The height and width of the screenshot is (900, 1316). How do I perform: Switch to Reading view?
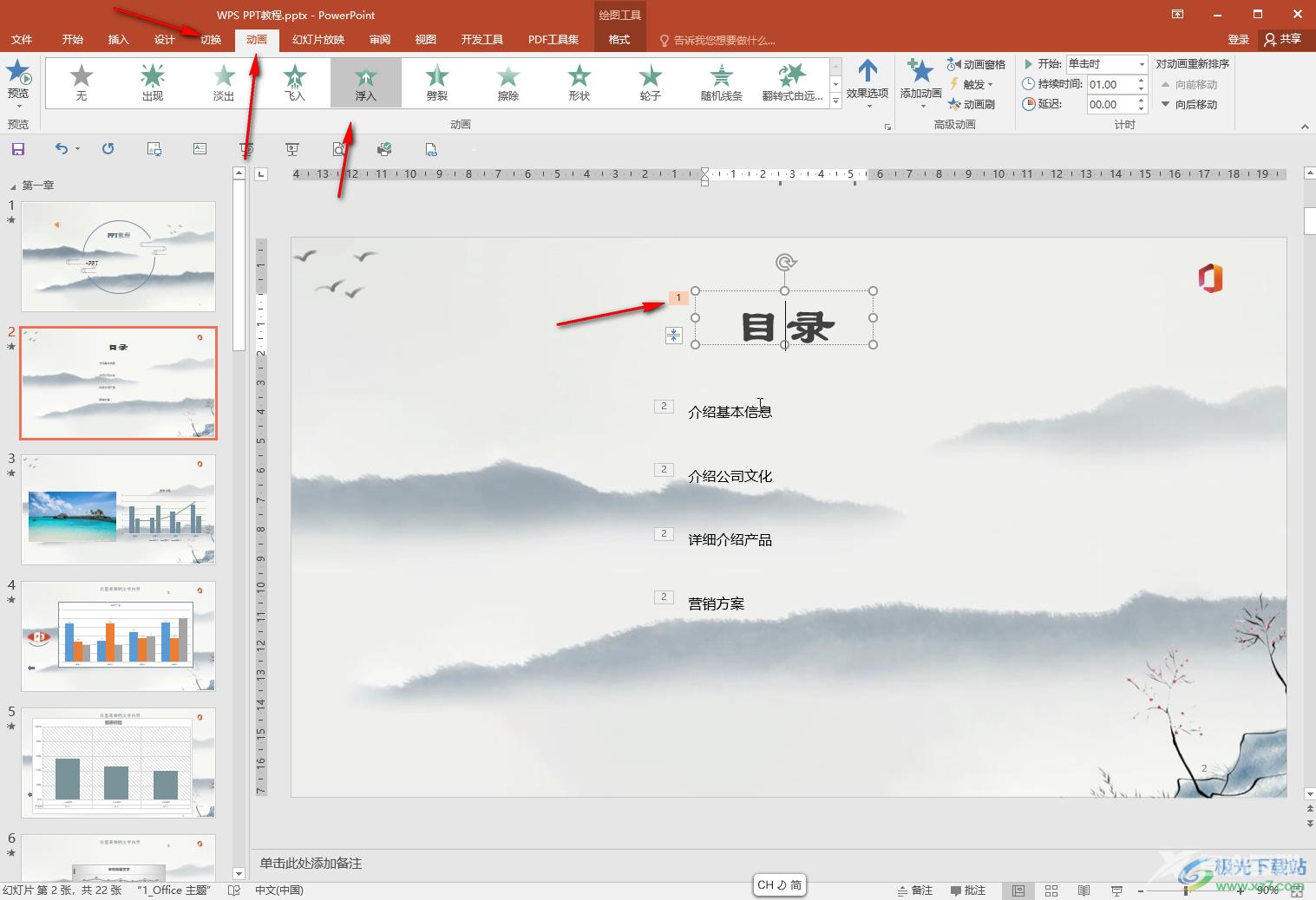coord(1084,890)
